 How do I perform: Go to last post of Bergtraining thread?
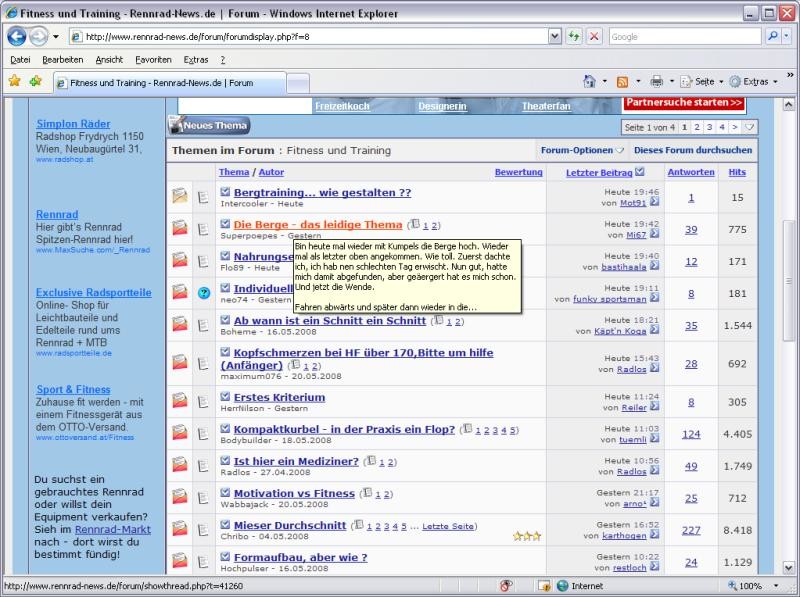[655, 203]
